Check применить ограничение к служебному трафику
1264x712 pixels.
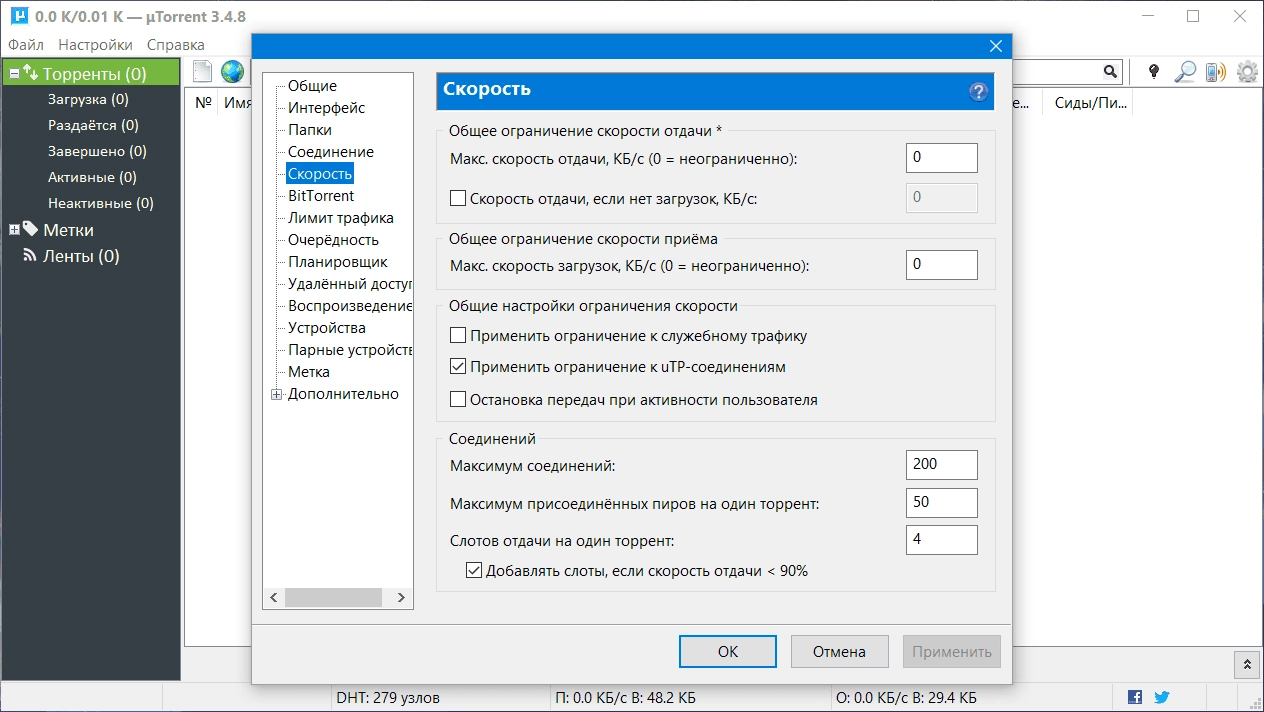pyautogui.click(x=458, y=337)
